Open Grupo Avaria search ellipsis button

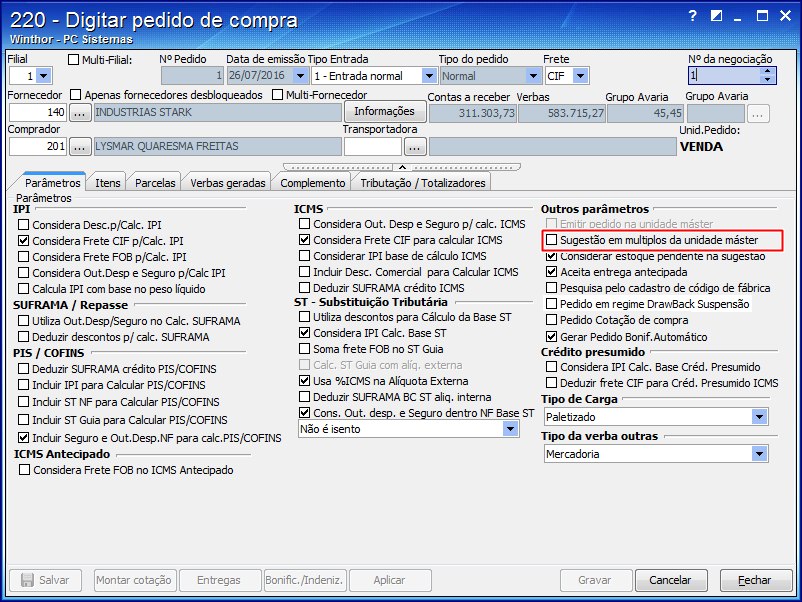(x=758, y=113)
